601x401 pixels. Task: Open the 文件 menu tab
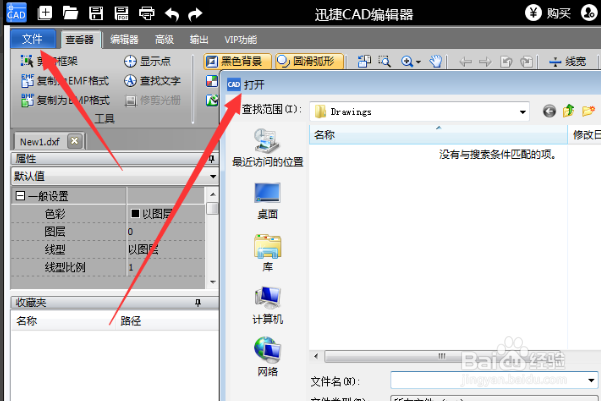pos(33,39)
